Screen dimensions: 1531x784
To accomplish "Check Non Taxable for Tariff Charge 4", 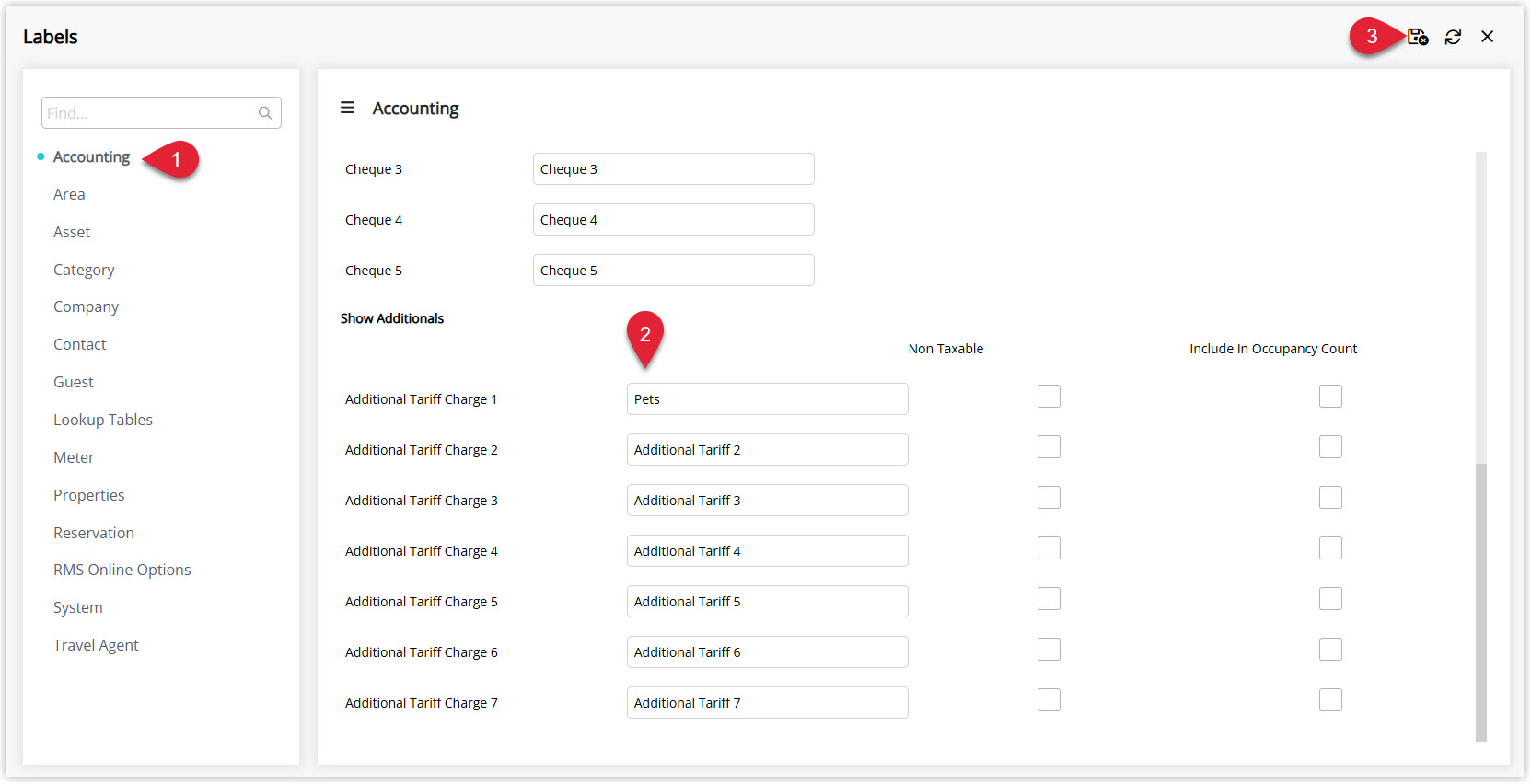I will pyautogui.click(x=1049, y=548).
